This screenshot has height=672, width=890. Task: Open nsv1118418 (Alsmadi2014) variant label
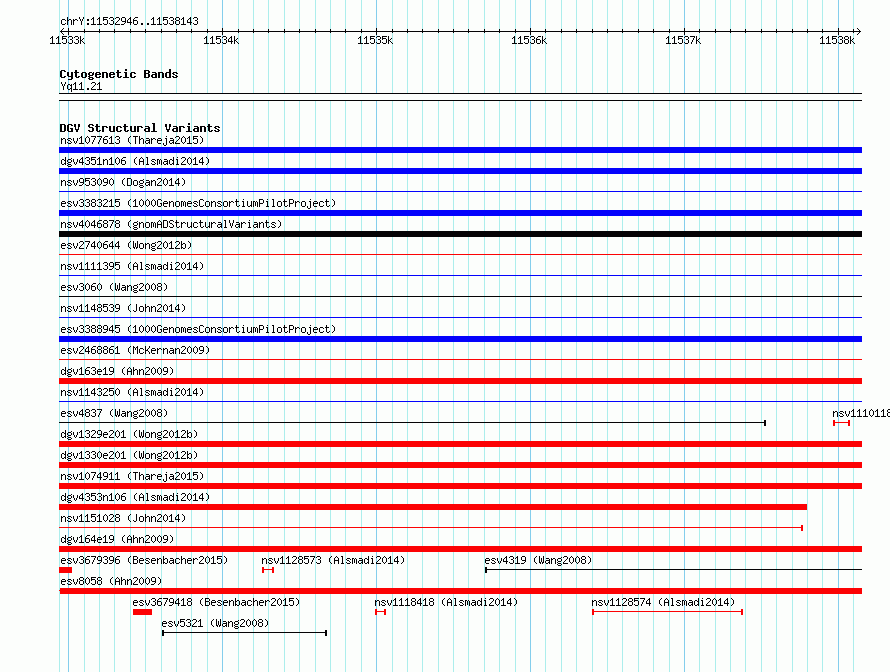point(446,602)
